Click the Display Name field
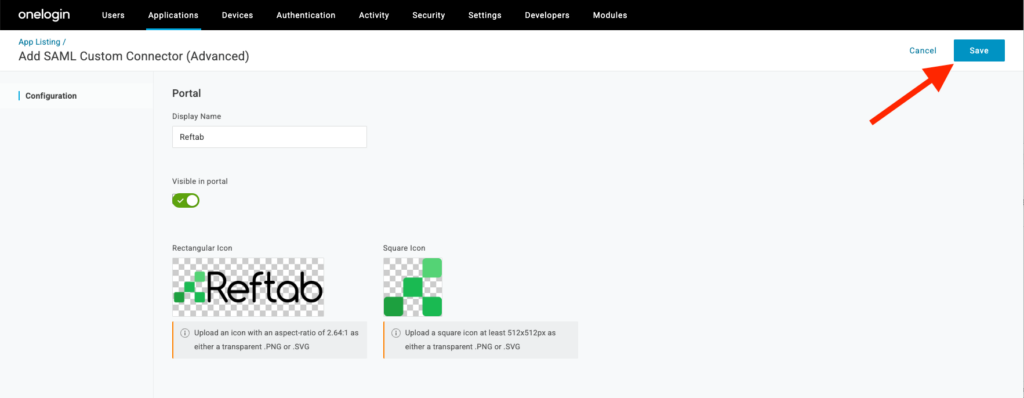The height and width of the screenshot is (398, 1024). [x=269, y=137]
